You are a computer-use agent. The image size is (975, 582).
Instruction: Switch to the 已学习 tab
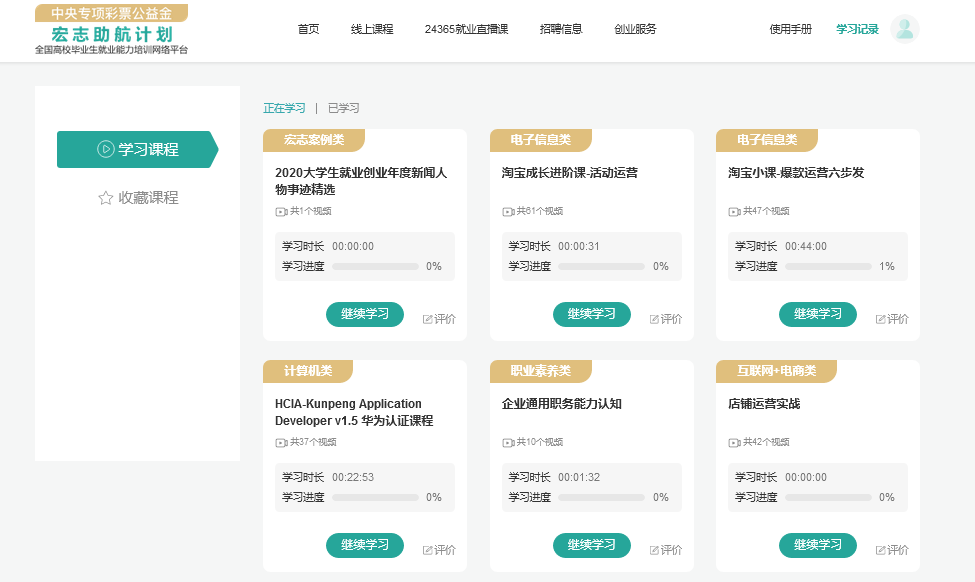coord(343,108)
